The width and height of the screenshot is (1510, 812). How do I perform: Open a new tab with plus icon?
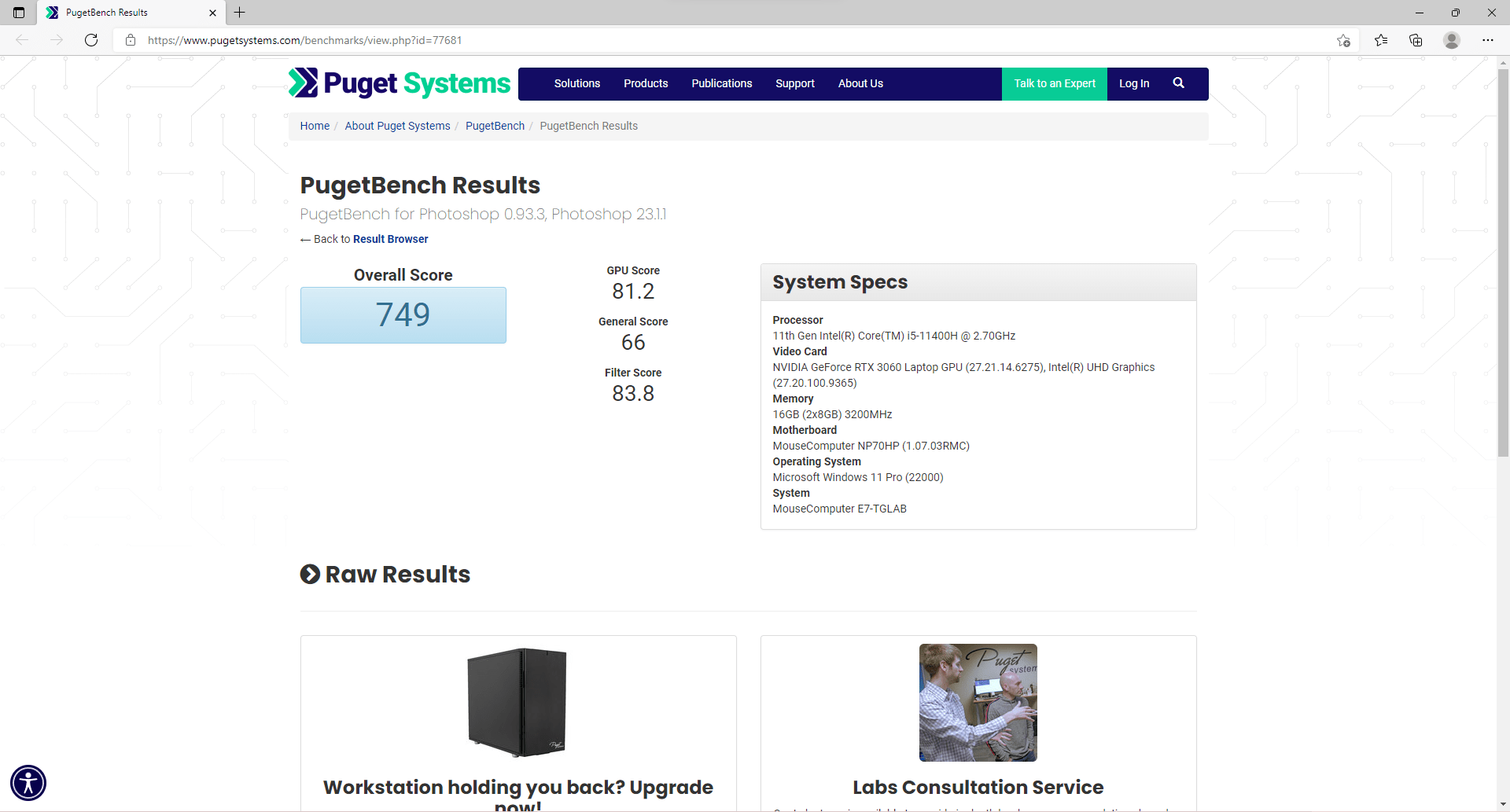tap(240, 13)
